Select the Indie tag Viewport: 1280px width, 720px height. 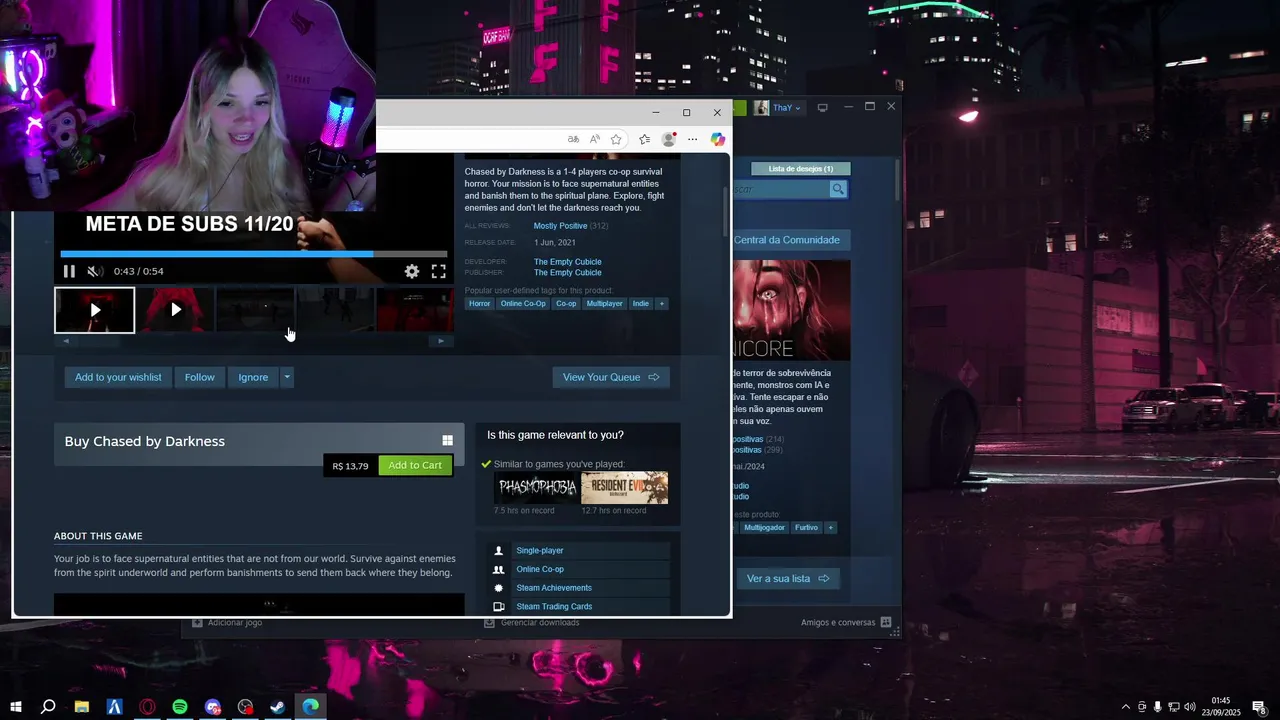641,303
